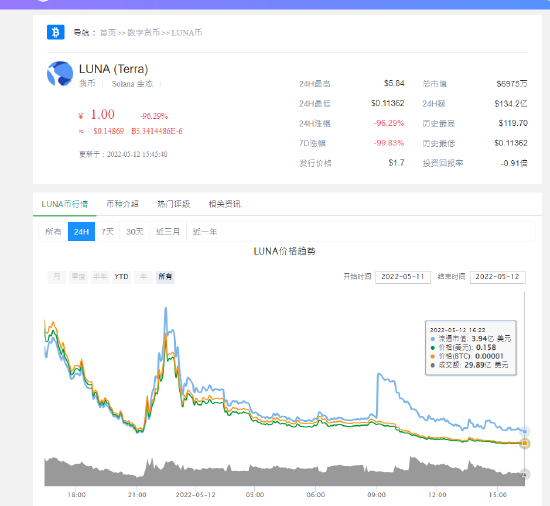This screenshot has height=506, width=550.
Task: Select the 30天 time range
Action: coord(135,231)
